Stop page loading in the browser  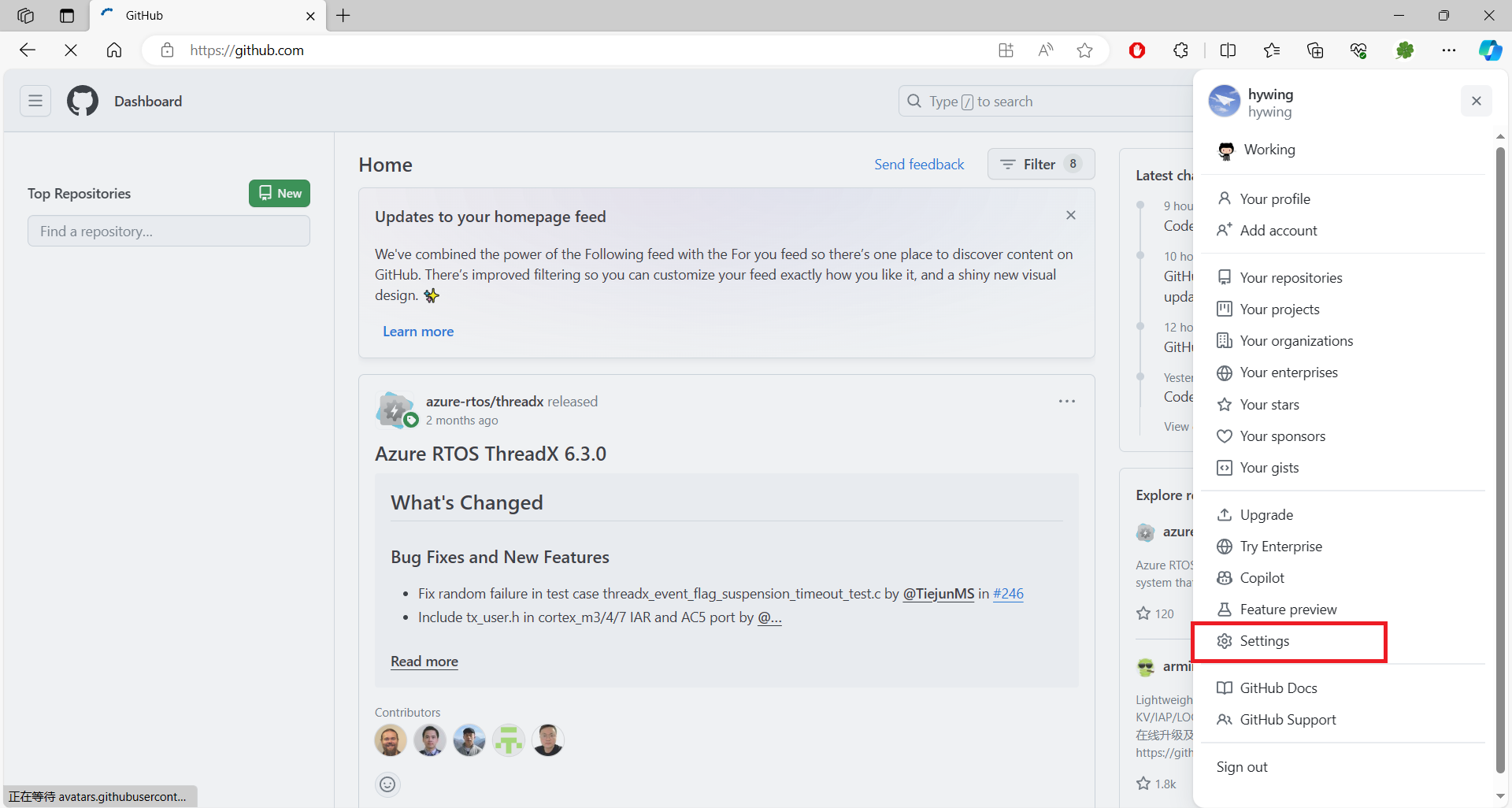71,50
